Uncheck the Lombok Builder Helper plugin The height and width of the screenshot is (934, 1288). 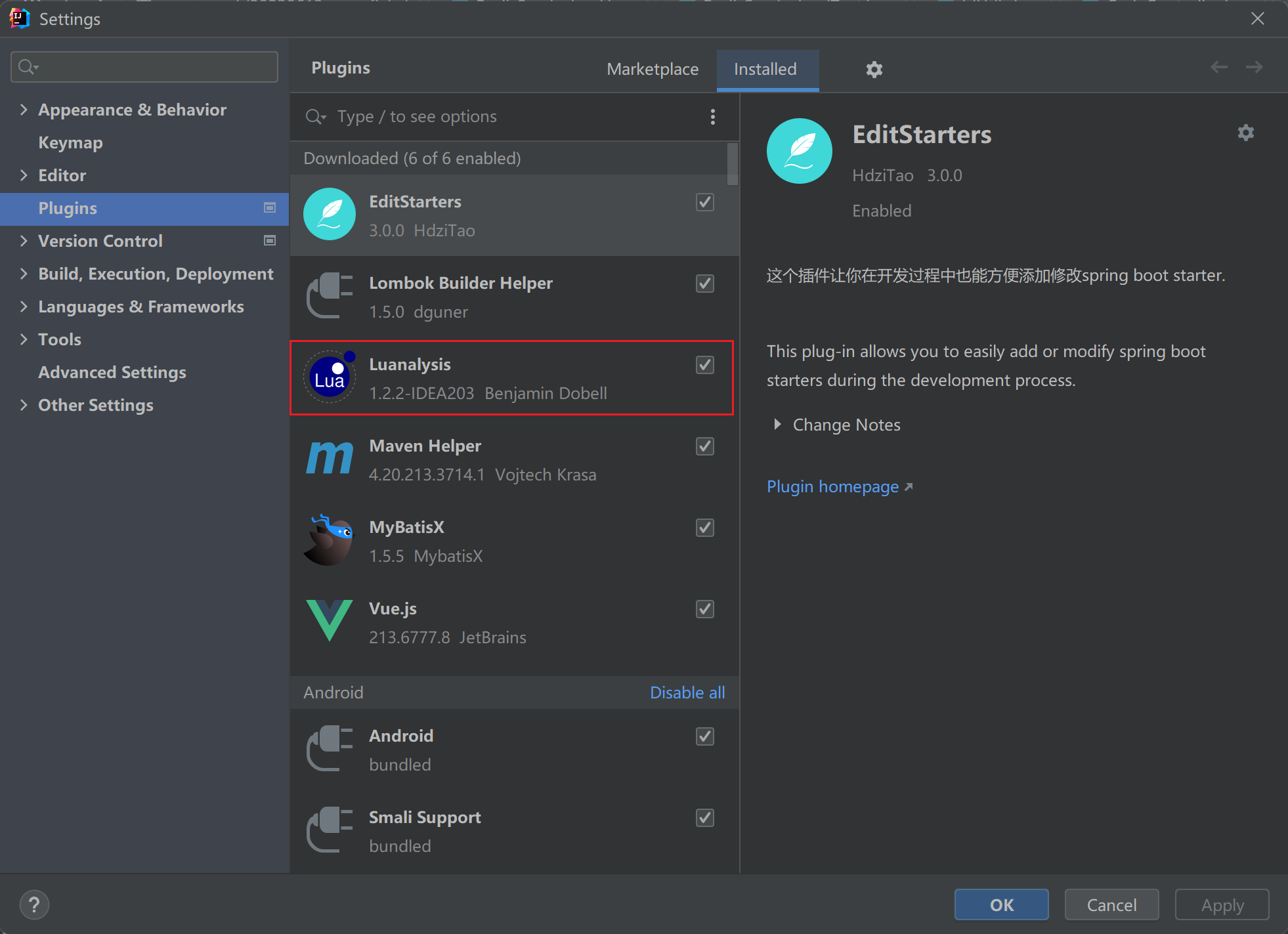(x=705, y=284)
